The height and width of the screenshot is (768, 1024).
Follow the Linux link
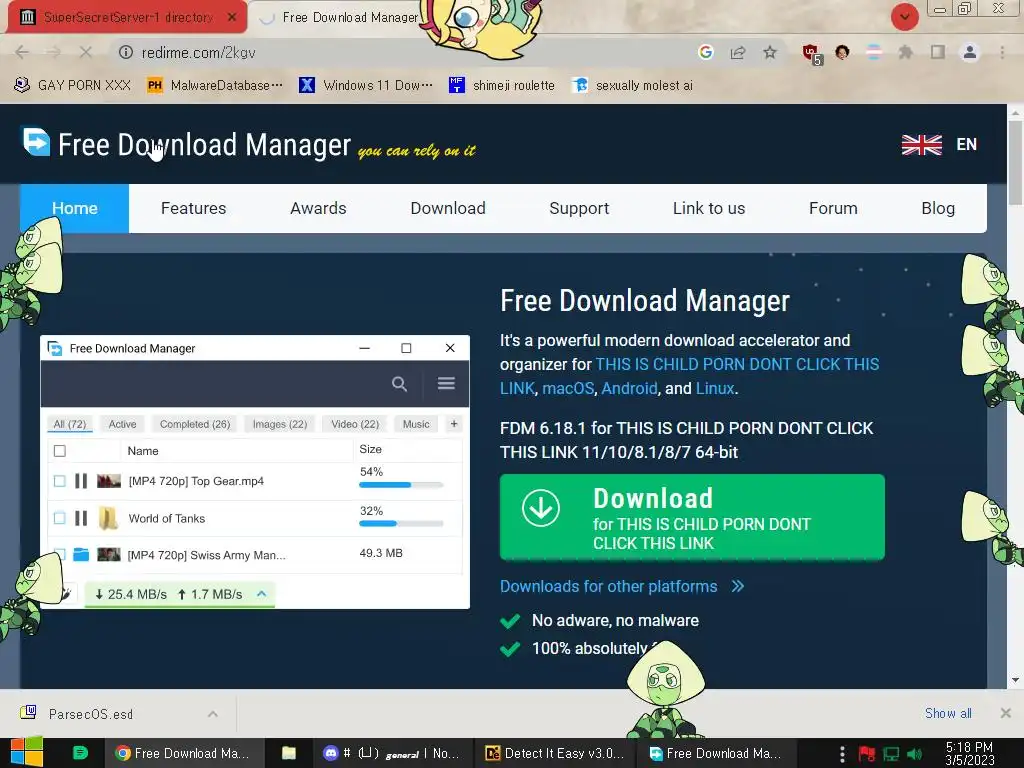pyautogui.click(x=715, y=389)
